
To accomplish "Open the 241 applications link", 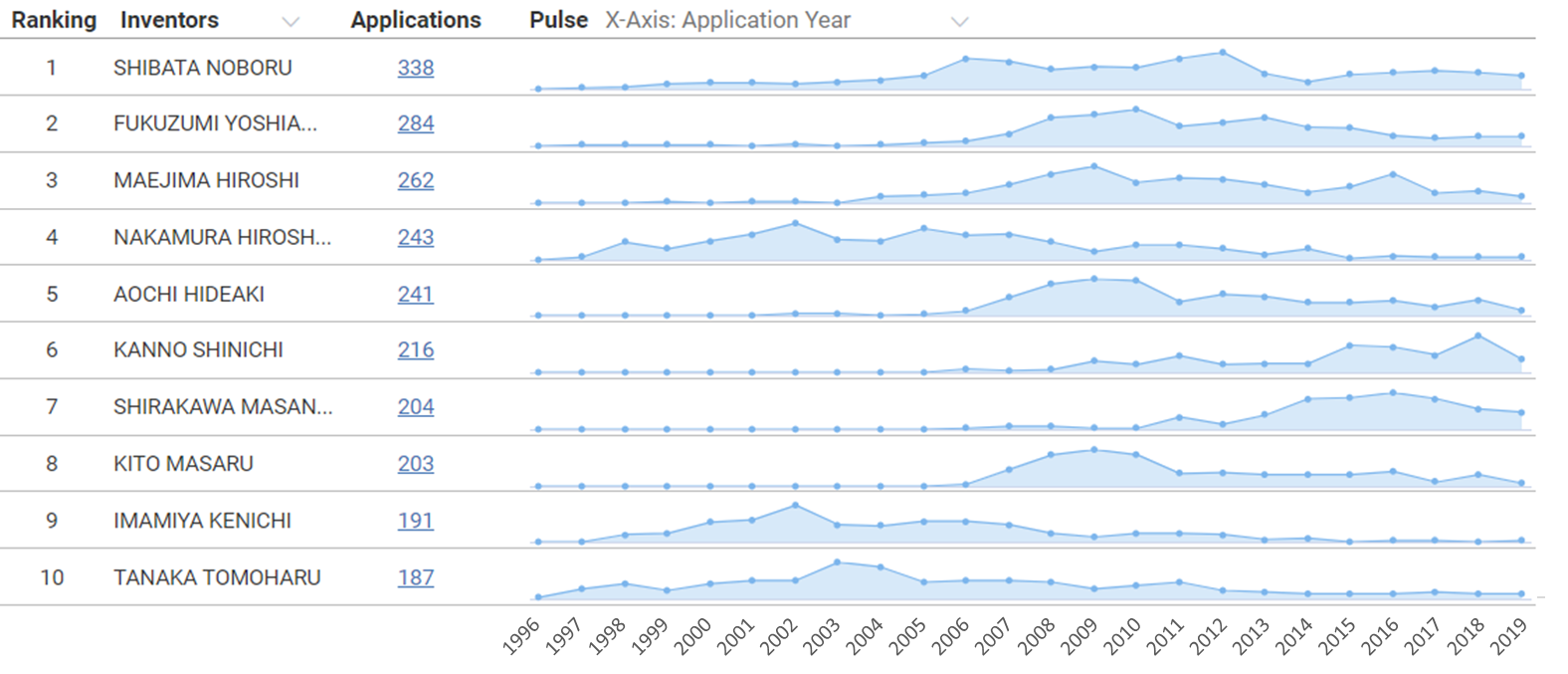I will [416, 294].
